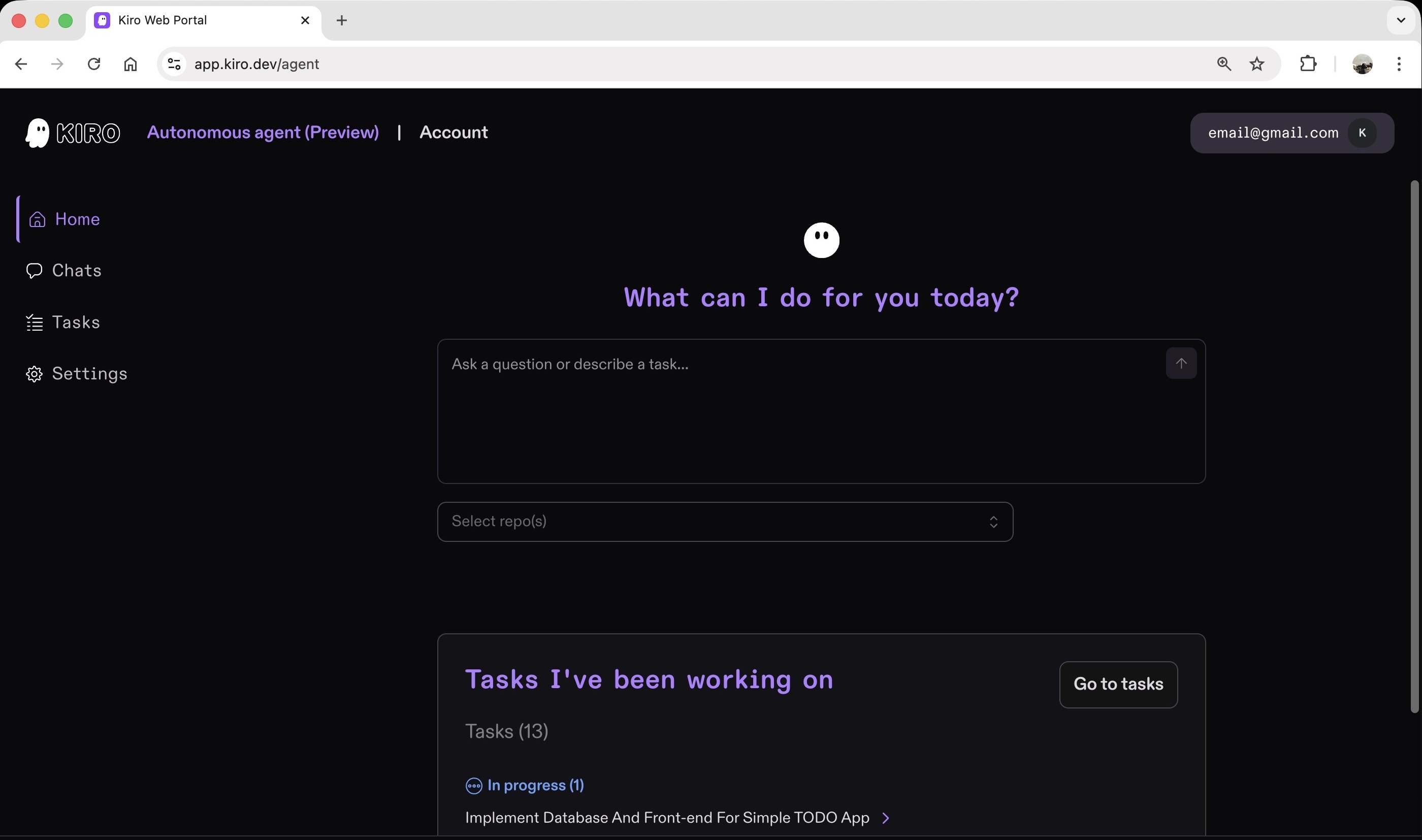Switch to the Kiro Web Portal tab
This screenshot has height=840, width=1422.
click(162, 20)
